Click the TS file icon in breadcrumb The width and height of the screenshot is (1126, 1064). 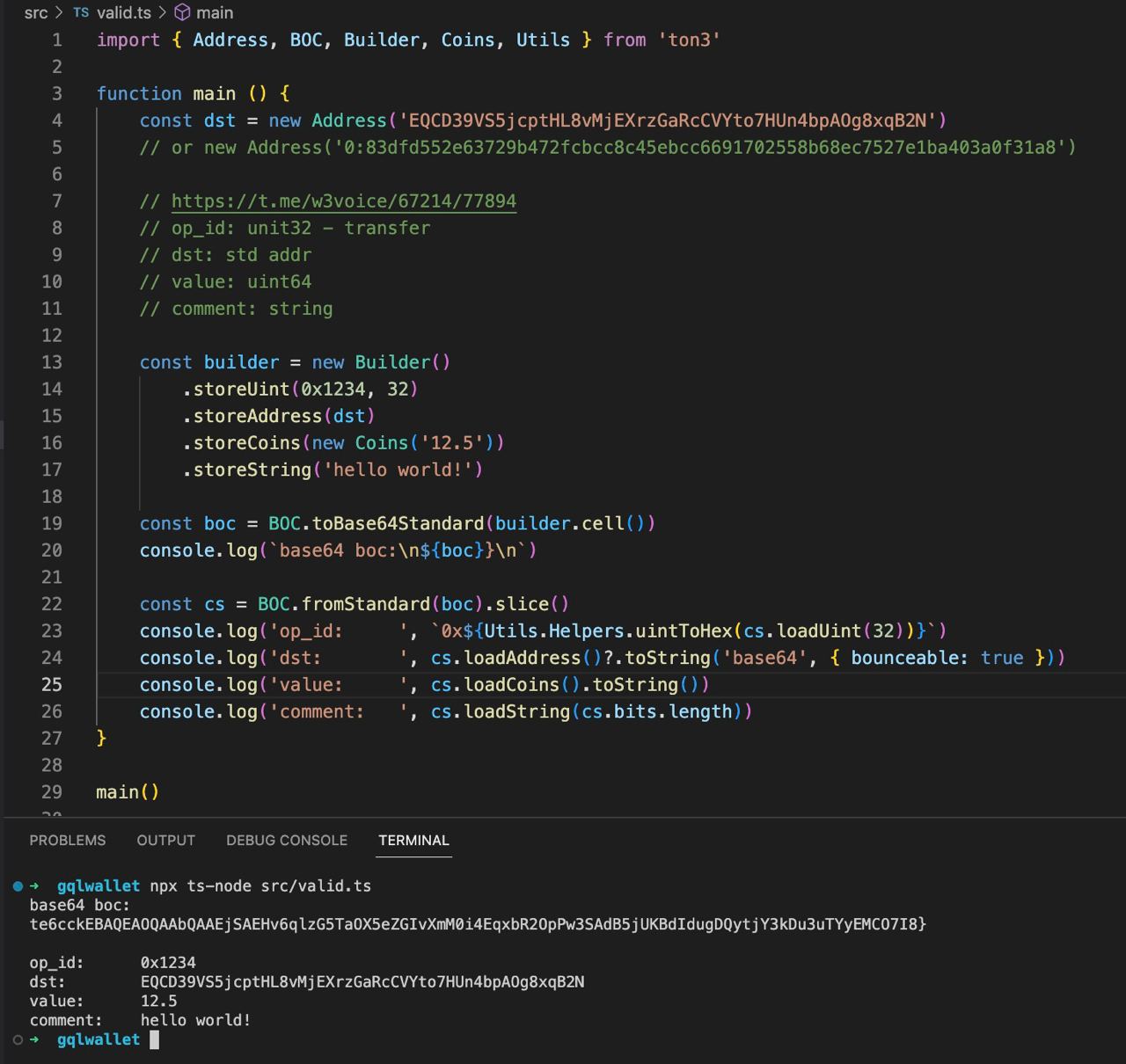pos(81,12)
